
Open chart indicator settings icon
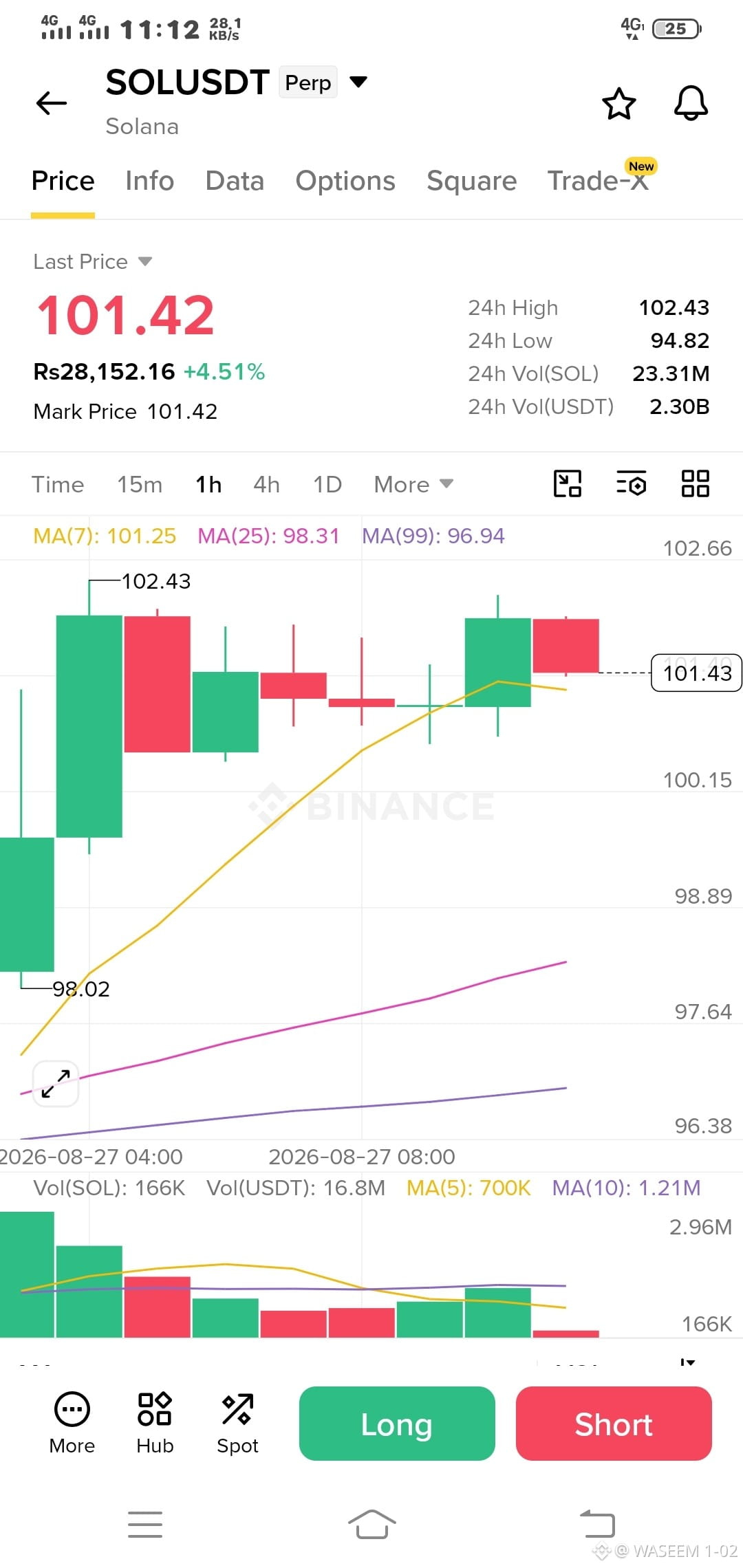[x=631, y=483]
